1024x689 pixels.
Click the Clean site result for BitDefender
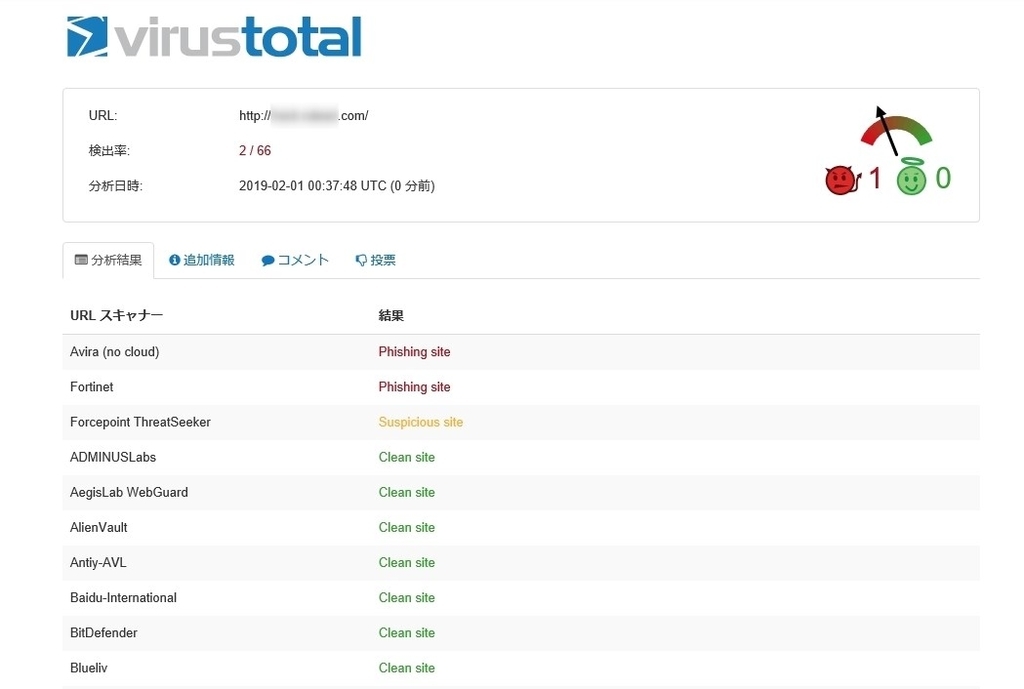(x=407, y=633)
